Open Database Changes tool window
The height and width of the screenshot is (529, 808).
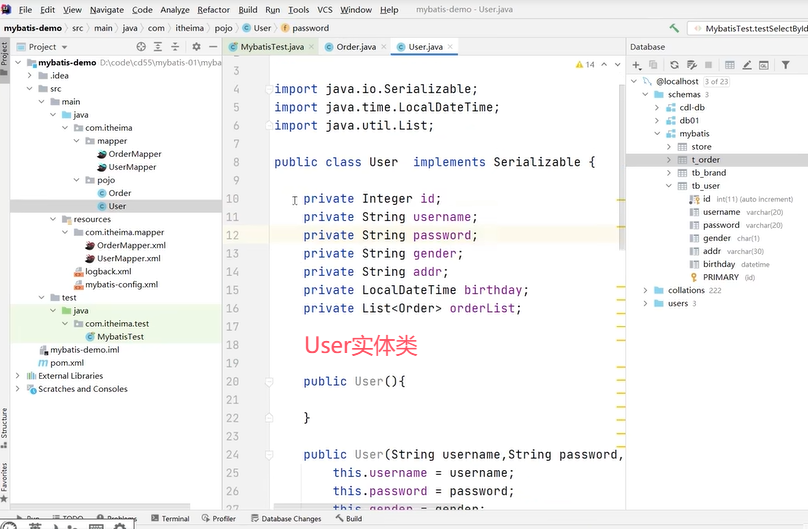pyautogui.click(x=286, y=519)
